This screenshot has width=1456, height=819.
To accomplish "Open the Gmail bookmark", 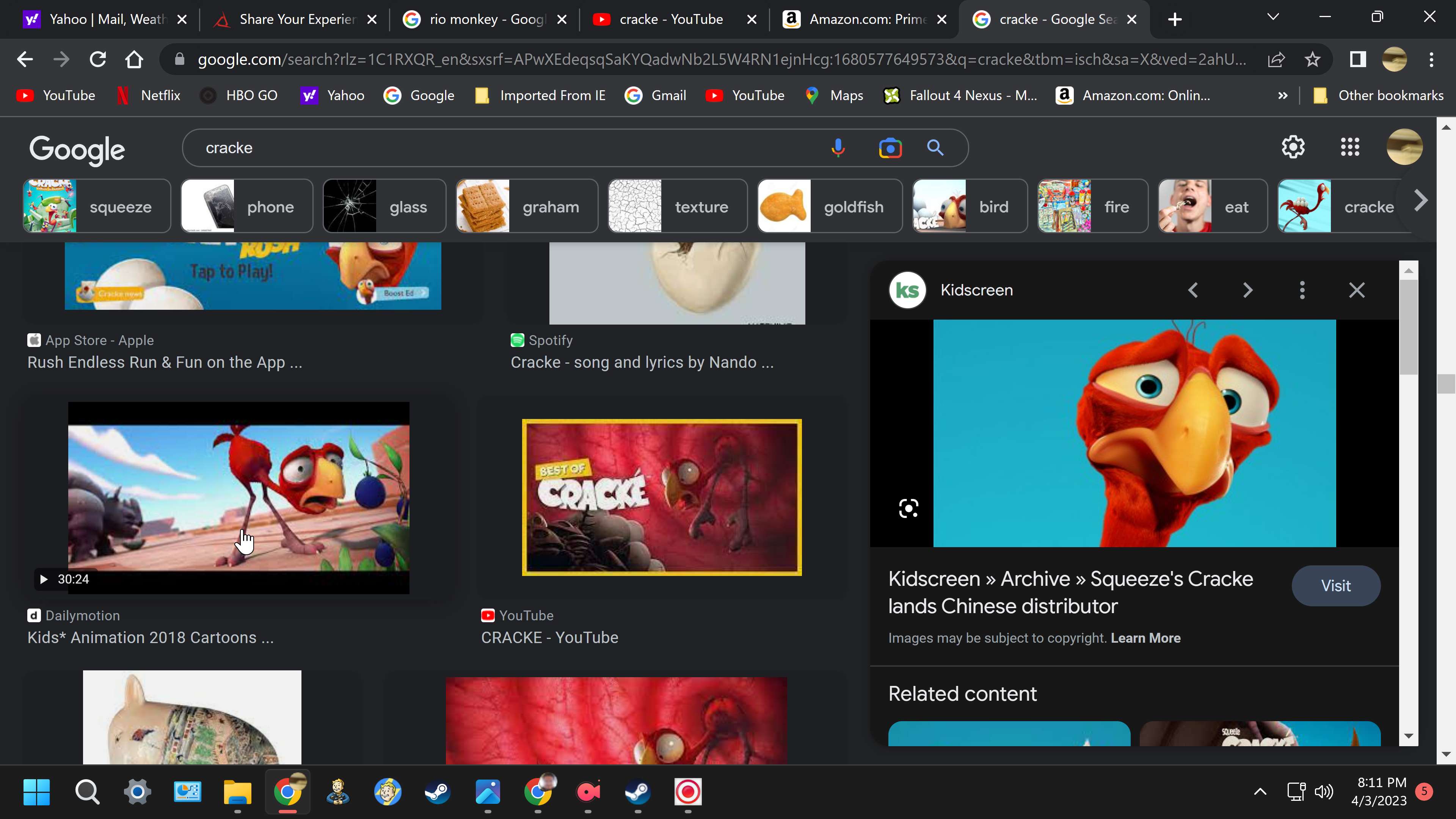I will (x=655, y=96).
